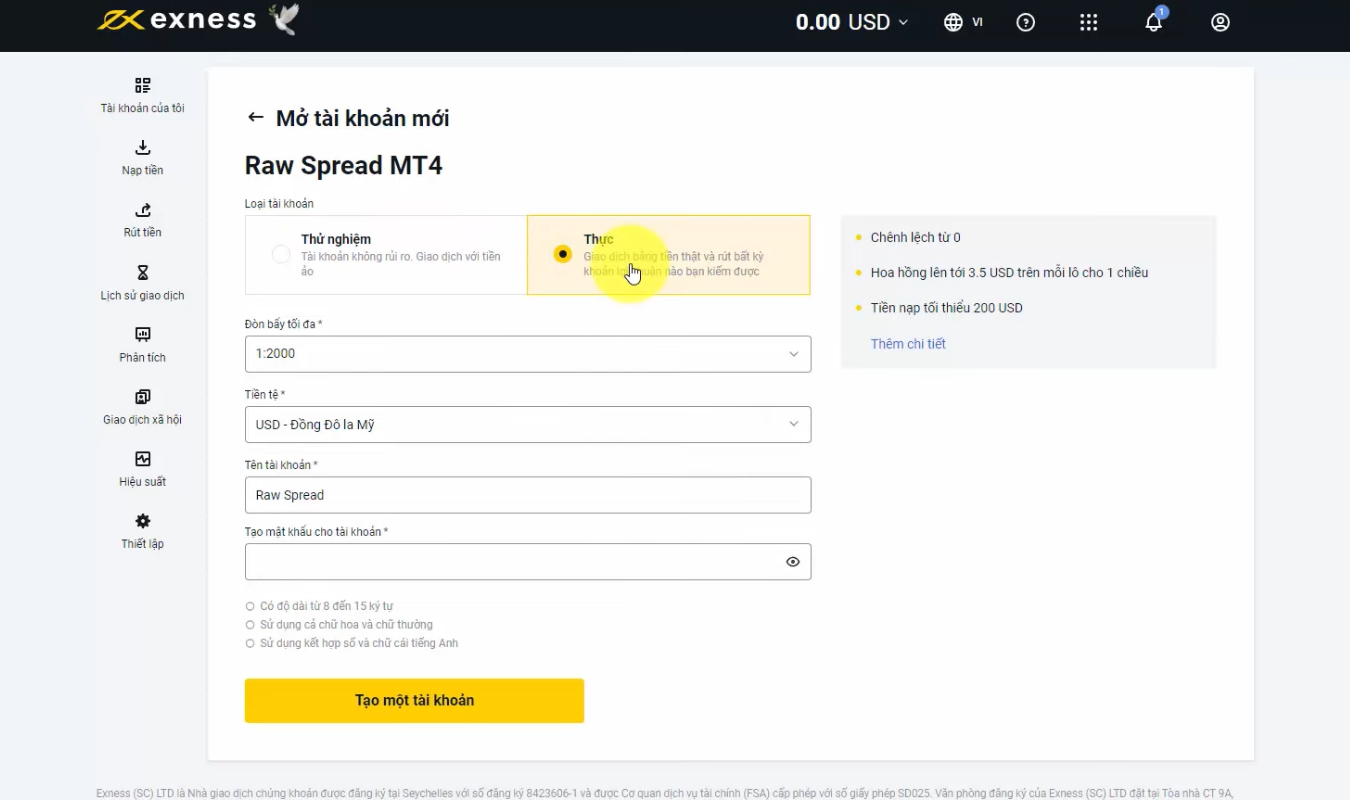Click the Giao dịch xã hội icon
This screenshot has width=1350, height=800.
[143, 397]
